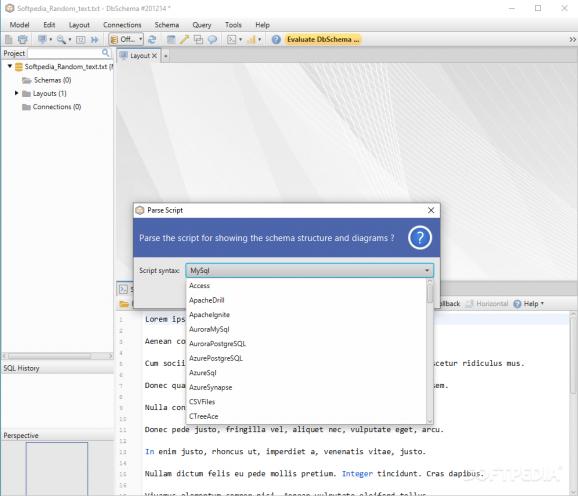
Task: Open the Tools menu
Action: pyautogui.click(x=233, y=25)
